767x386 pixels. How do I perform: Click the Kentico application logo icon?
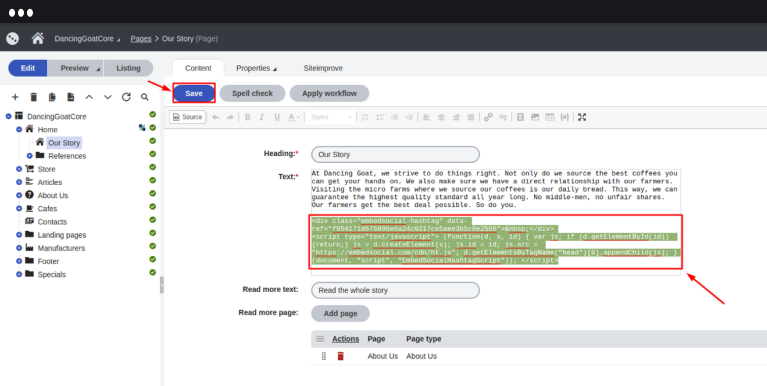click(x=13, y=38)
